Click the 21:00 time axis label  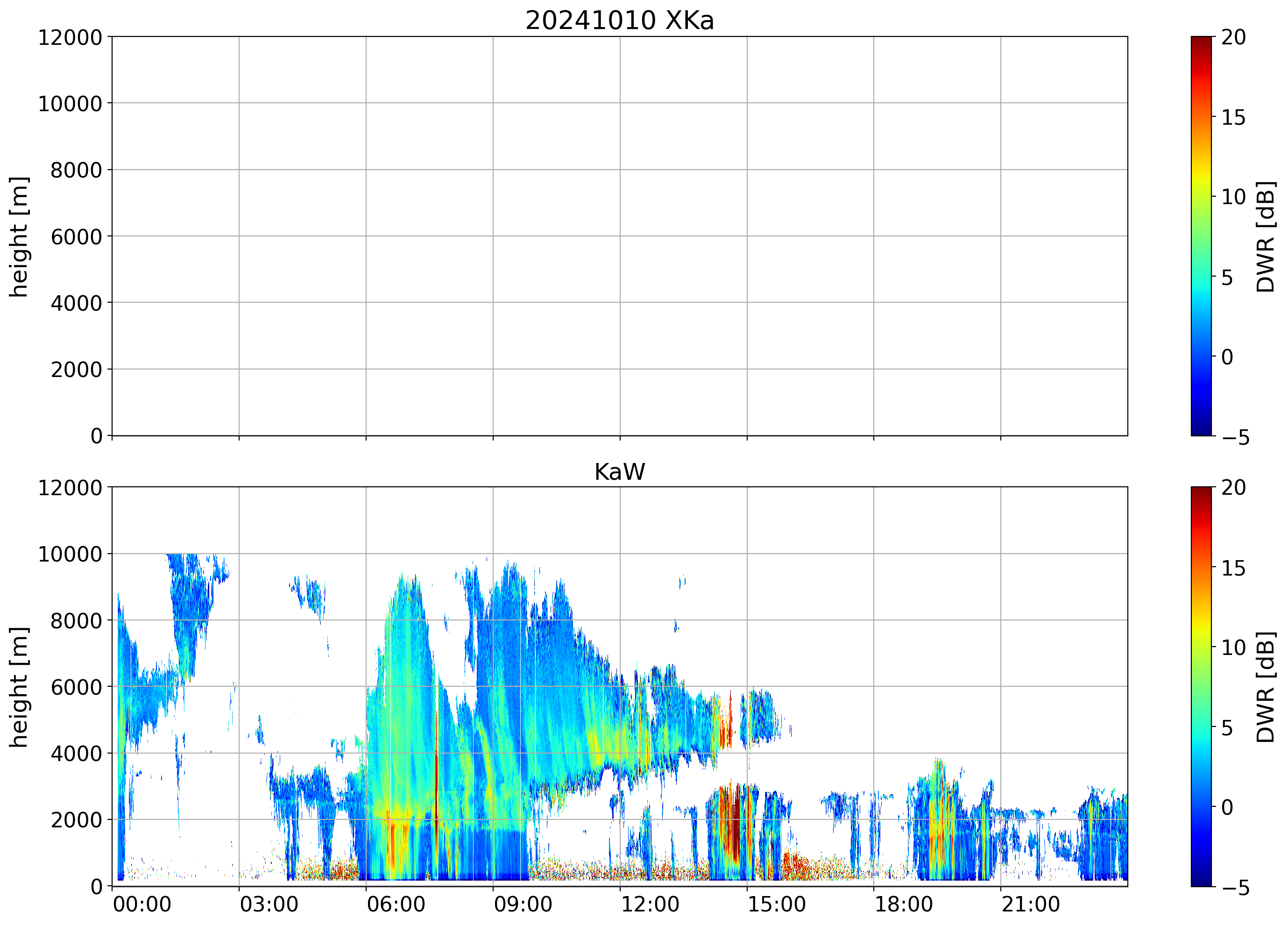[x=1030, y=904]
